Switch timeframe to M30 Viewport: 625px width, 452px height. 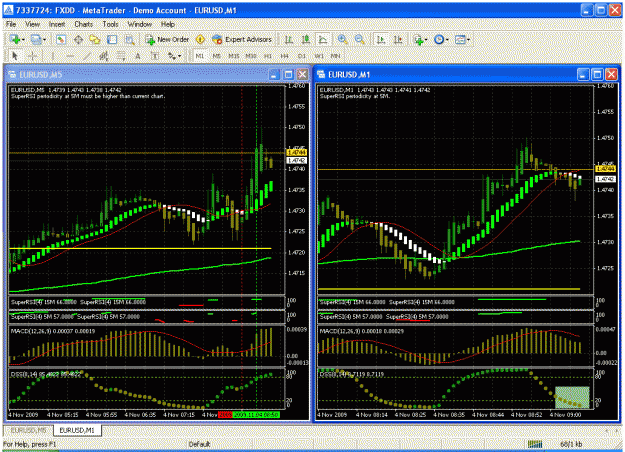[x=251, y=56]
